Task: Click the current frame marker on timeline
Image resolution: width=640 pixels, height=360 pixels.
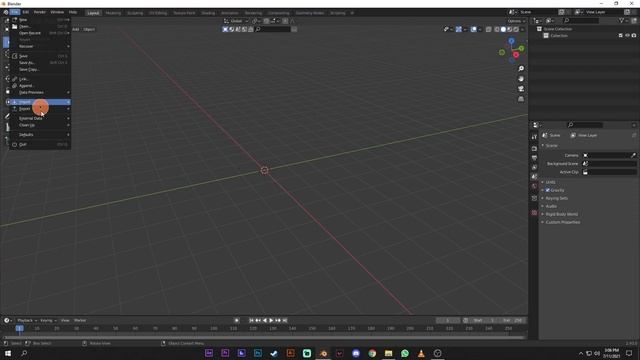Action: click(x=19, y=328)
